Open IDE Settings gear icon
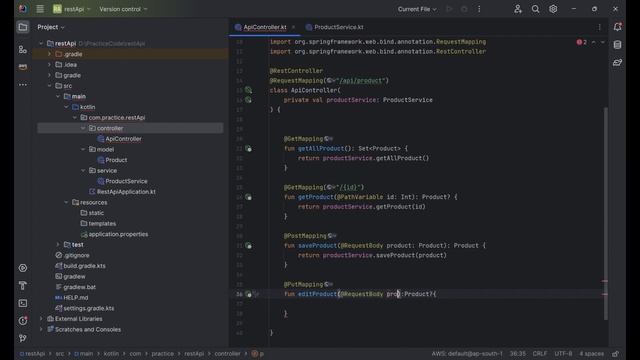Viewport: 640px width, 360px height. [553, 9]
